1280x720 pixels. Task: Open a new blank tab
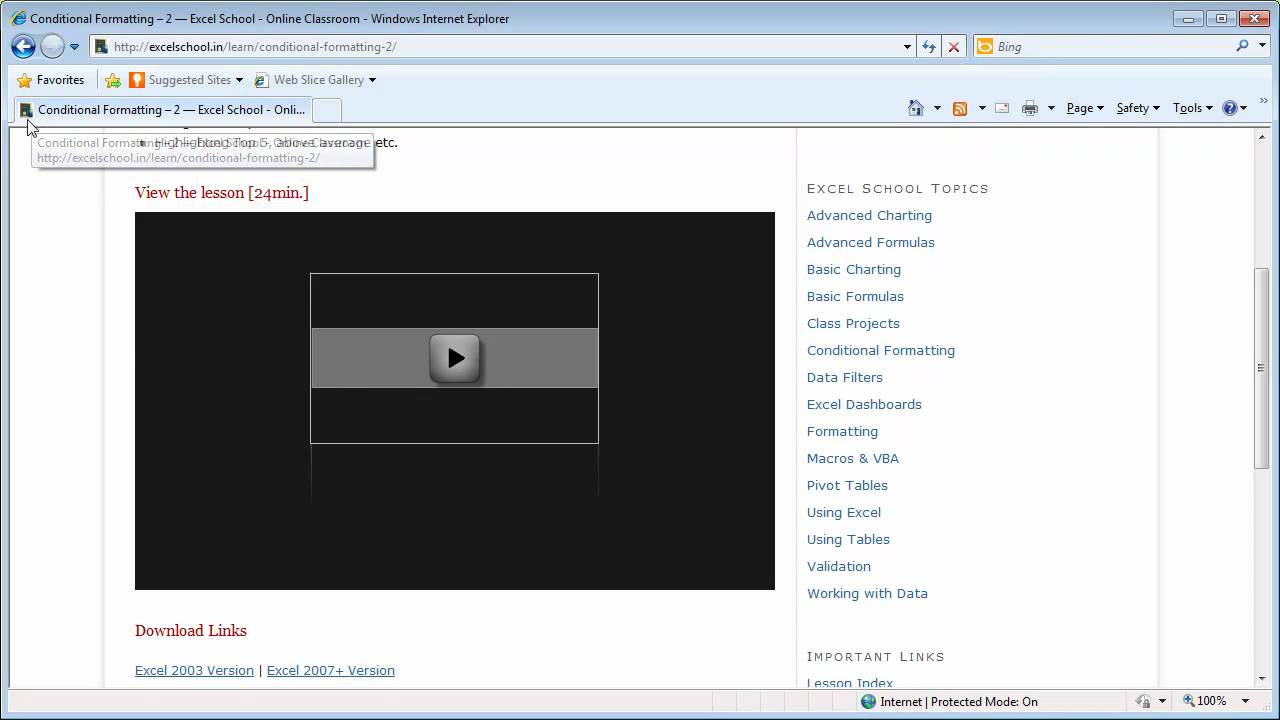point(327,110)
